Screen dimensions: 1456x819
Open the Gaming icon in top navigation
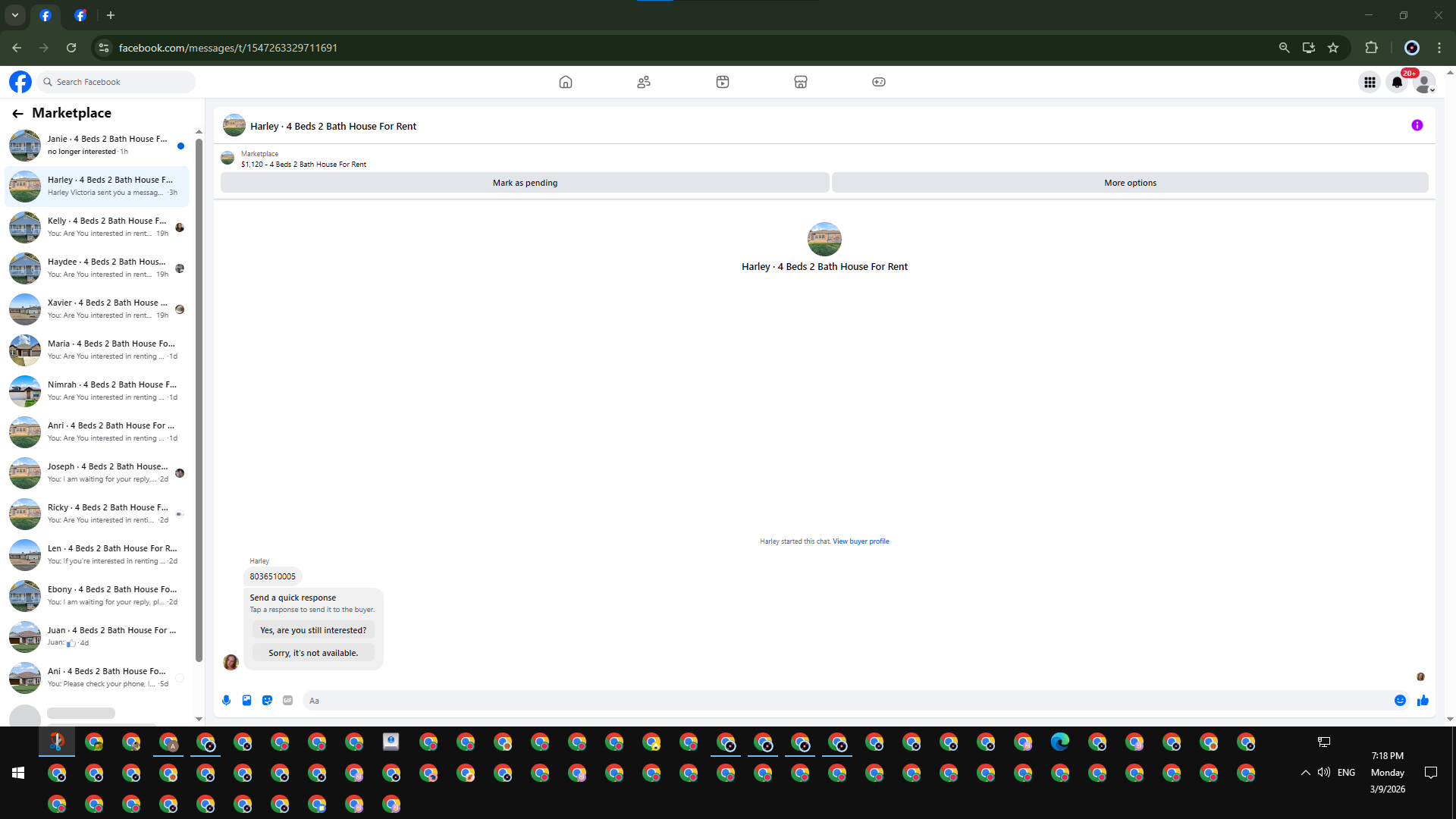point(878,82)
